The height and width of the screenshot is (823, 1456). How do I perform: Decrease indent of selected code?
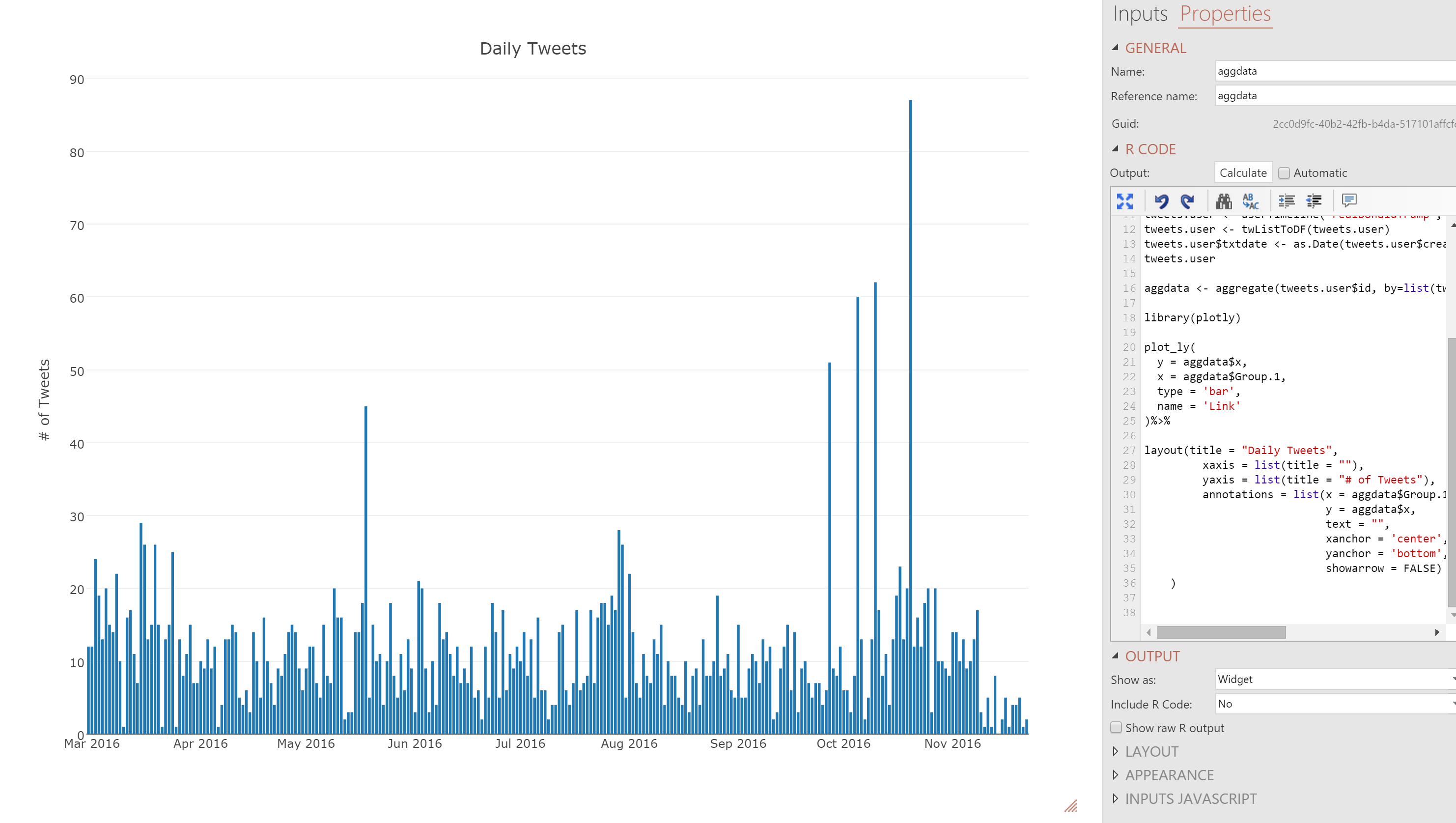[x=1313, y=200]
